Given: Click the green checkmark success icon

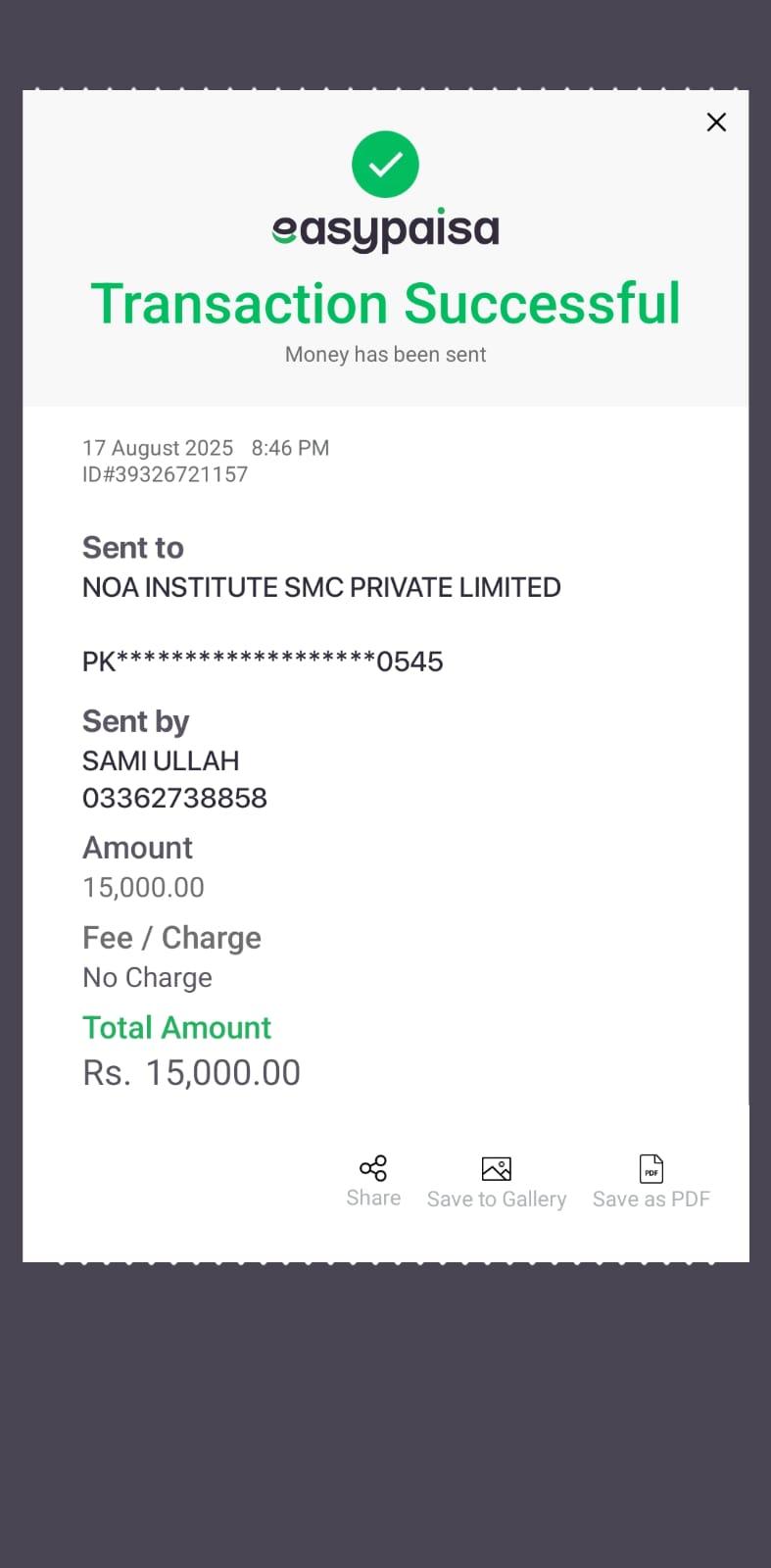Looking at the screenshot, I should pos(385,164).
